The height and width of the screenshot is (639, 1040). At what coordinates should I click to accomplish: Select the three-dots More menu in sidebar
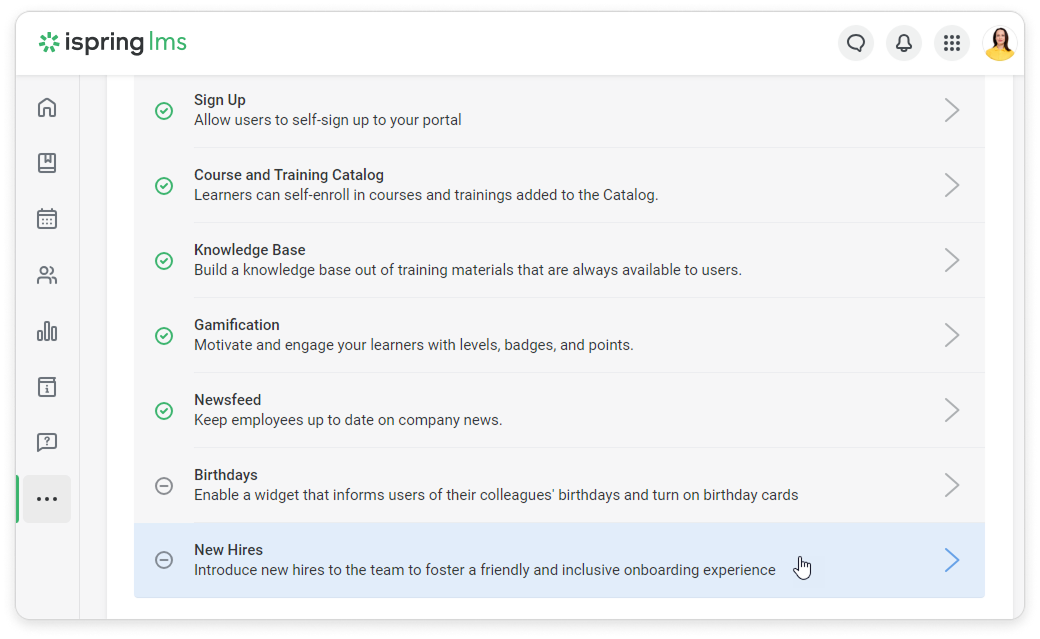(x=47, y=499)
